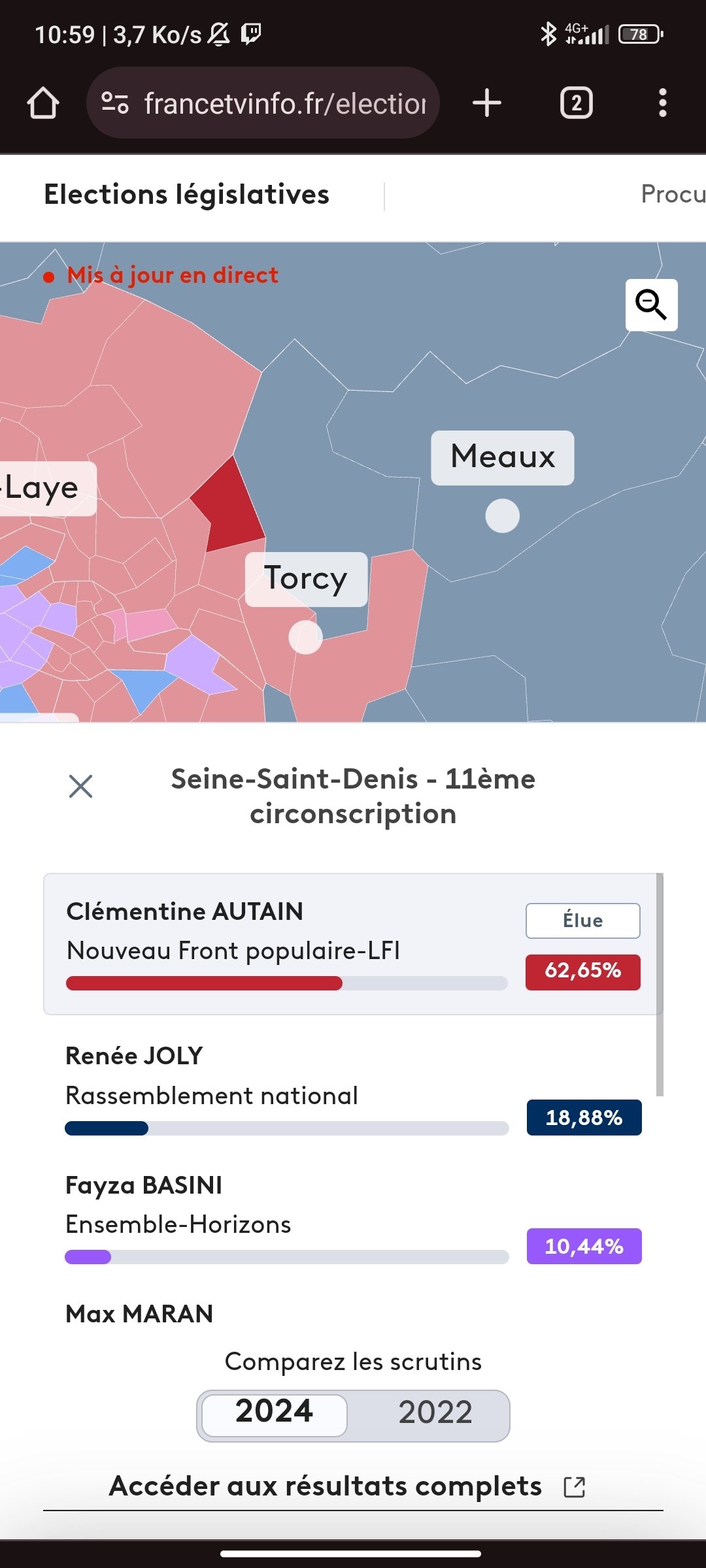Select the Meaux label on map

(x=503, y=457)
